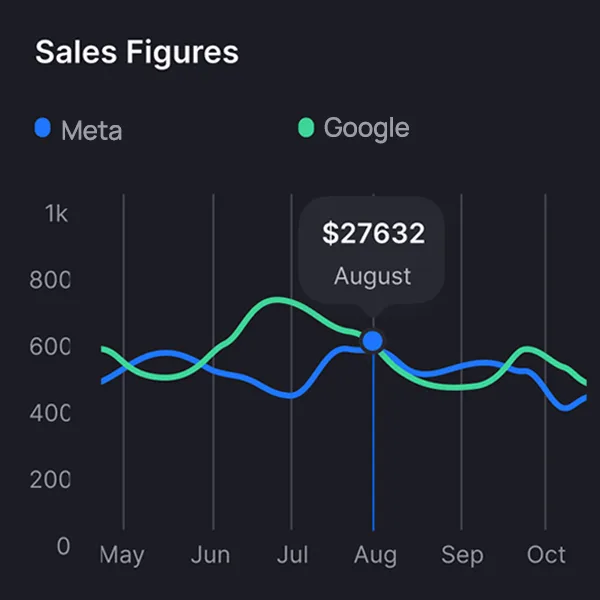Image resolution: width=600 pixels, height=600 pixels.
Task: Toggle the Google series legend label
Action: pyautogui.click(x=366, y=128)
